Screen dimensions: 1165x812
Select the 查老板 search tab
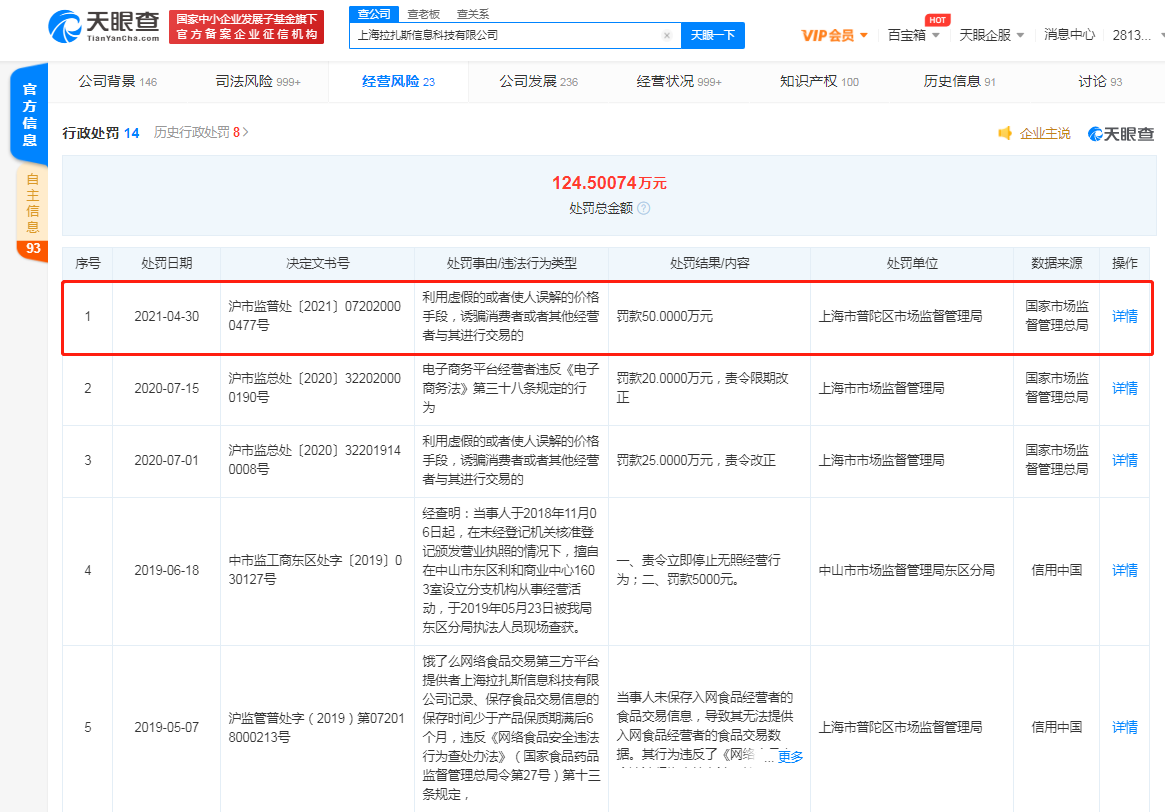pos(423,14)
